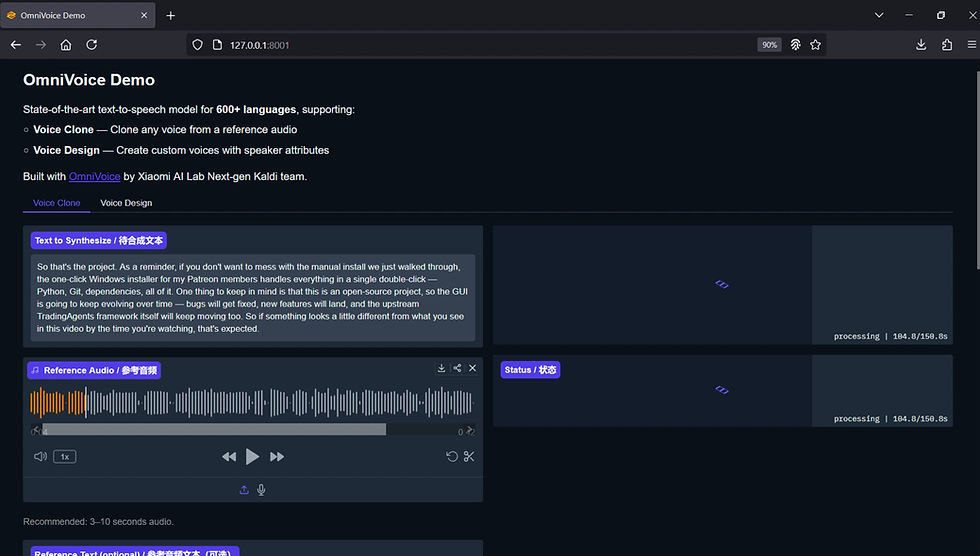Rewind the reference audio
Screen dimensions: 980x556
pyautogui.click(x=229, y=457)
